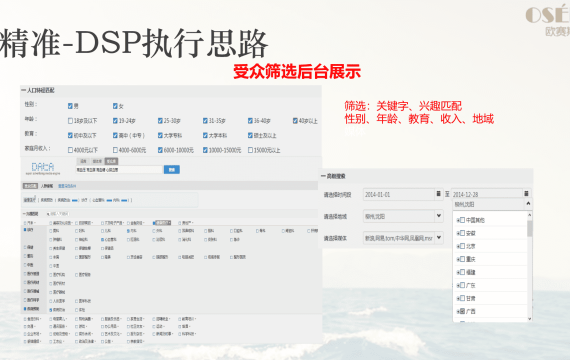Expand the 福建 province node

[x=458, y=272]
